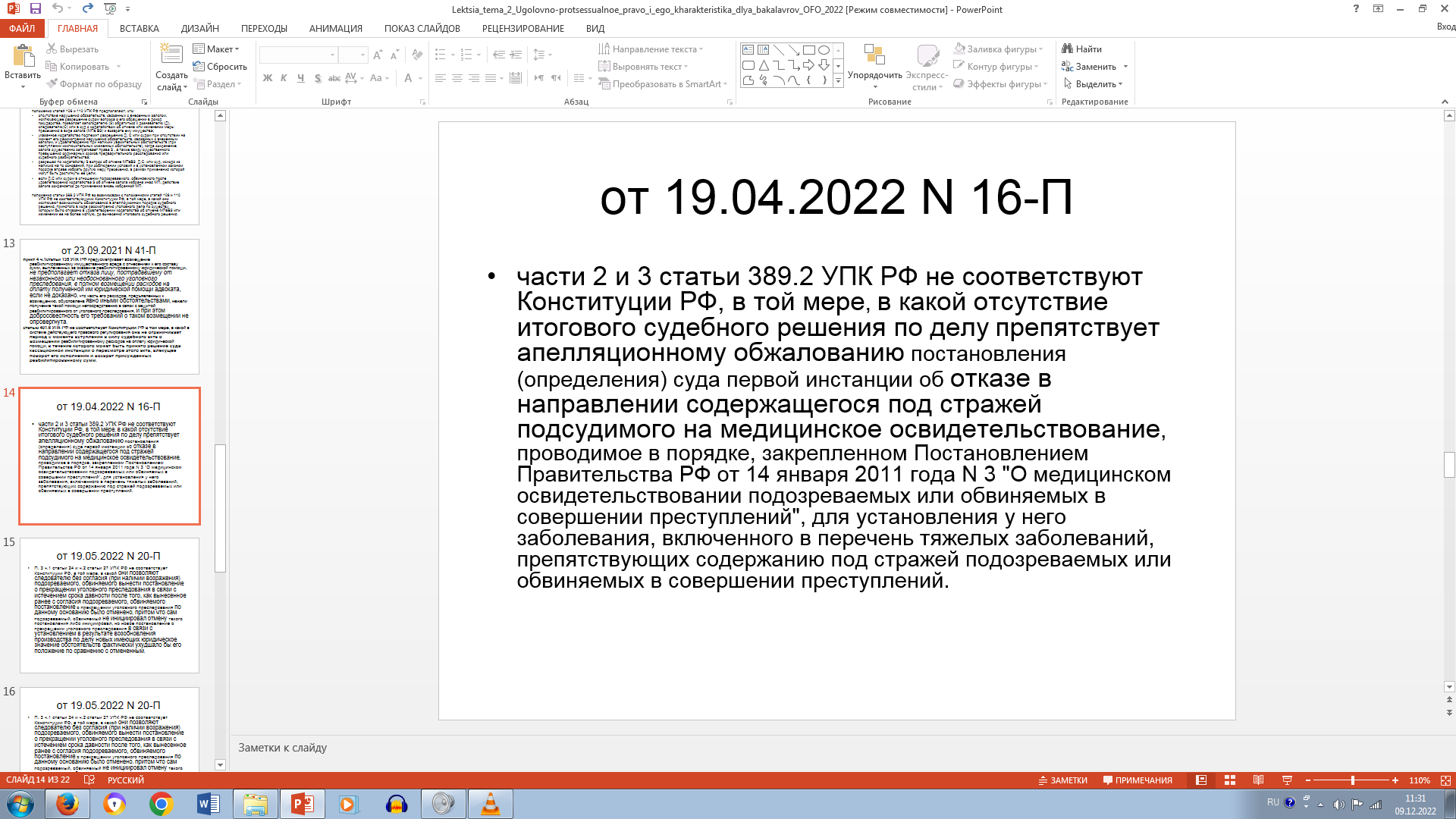Screen dimensions: 1456x819
Task: Open the Выделить select dropdown
Action: tap(1093, 84)
